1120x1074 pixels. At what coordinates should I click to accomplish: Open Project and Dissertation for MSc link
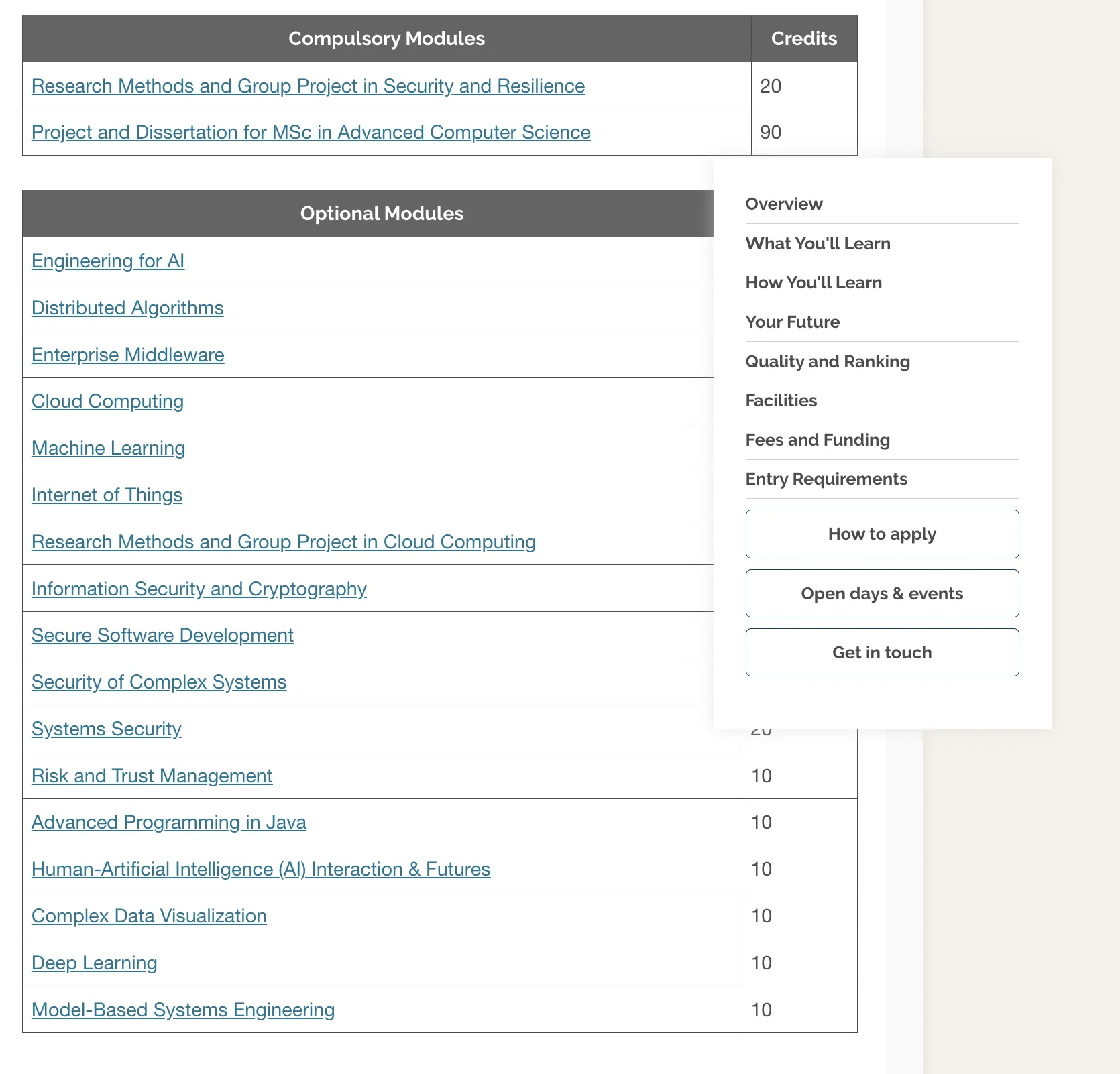tap(311, 133)
